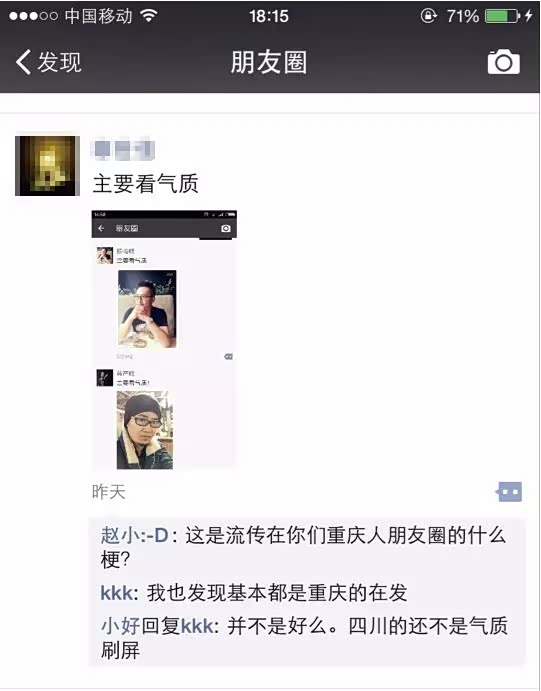This screenshot has height=691, width=541.
Task: Open commenter 小好 profile
Action: tap(120, 626)
